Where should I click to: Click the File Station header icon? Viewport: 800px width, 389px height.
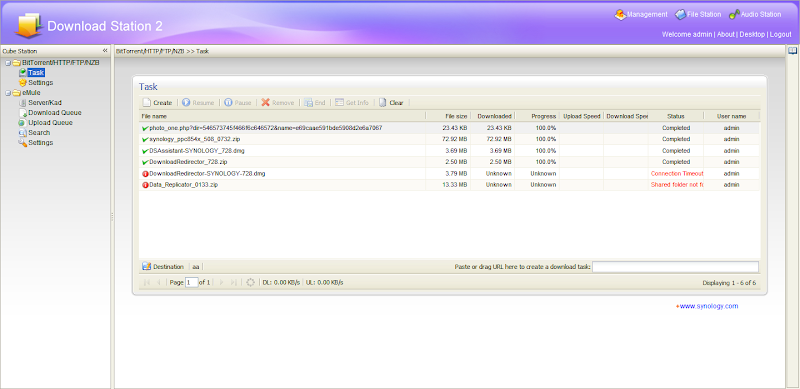pyautogui.click(x=680, y=15)
